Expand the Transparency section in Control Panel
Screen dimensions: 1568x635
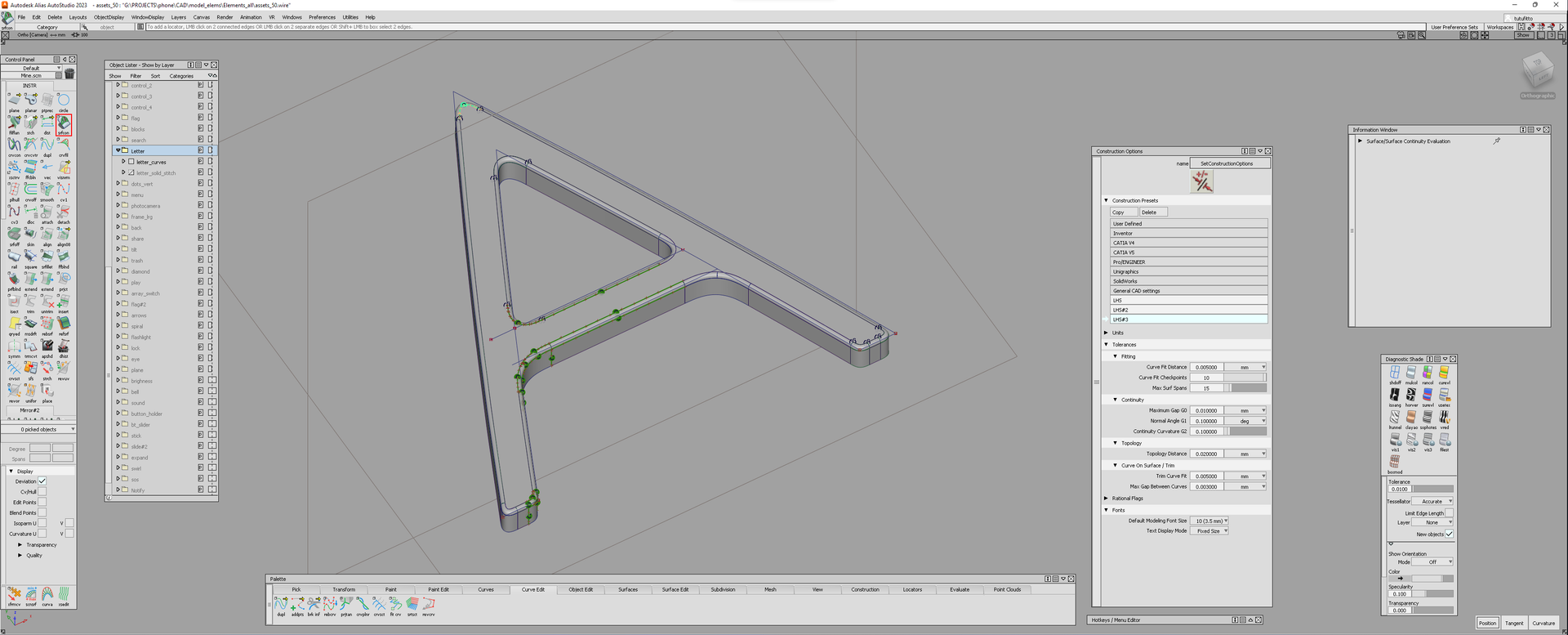[x=20, y=544]
